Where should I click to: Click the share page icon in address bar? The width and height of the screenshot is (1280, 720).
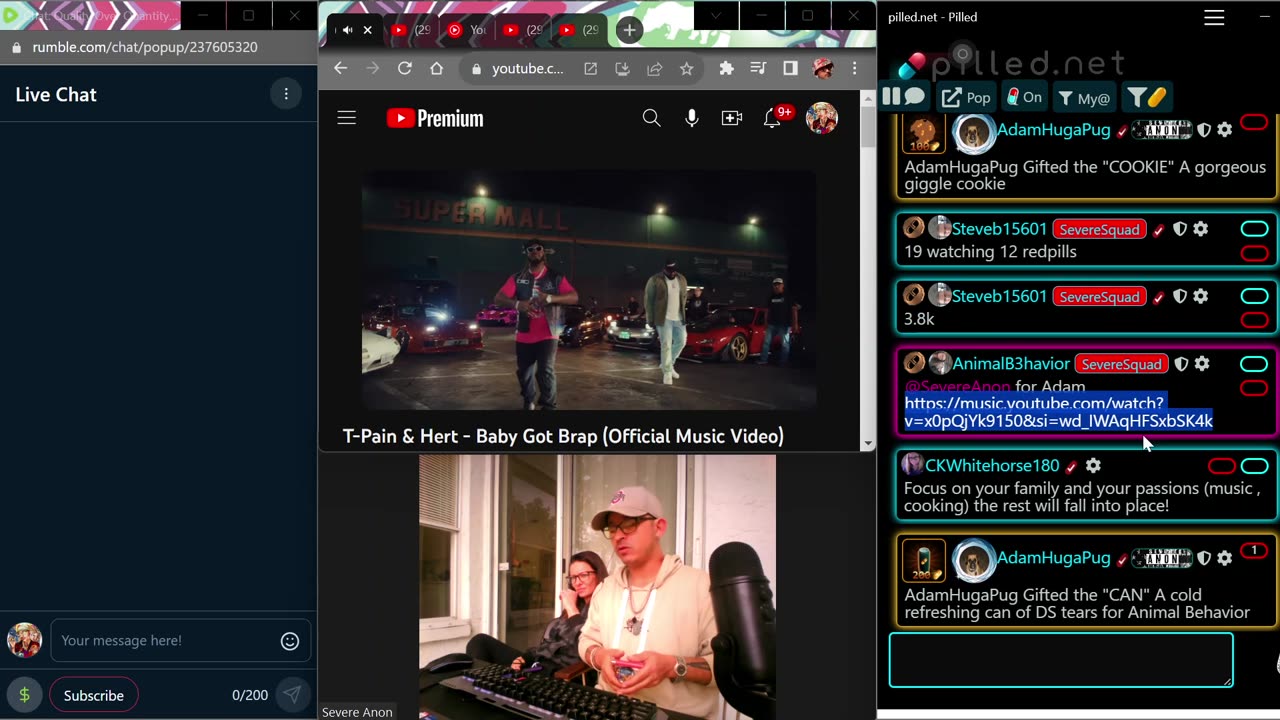click(x=654, y=69)
